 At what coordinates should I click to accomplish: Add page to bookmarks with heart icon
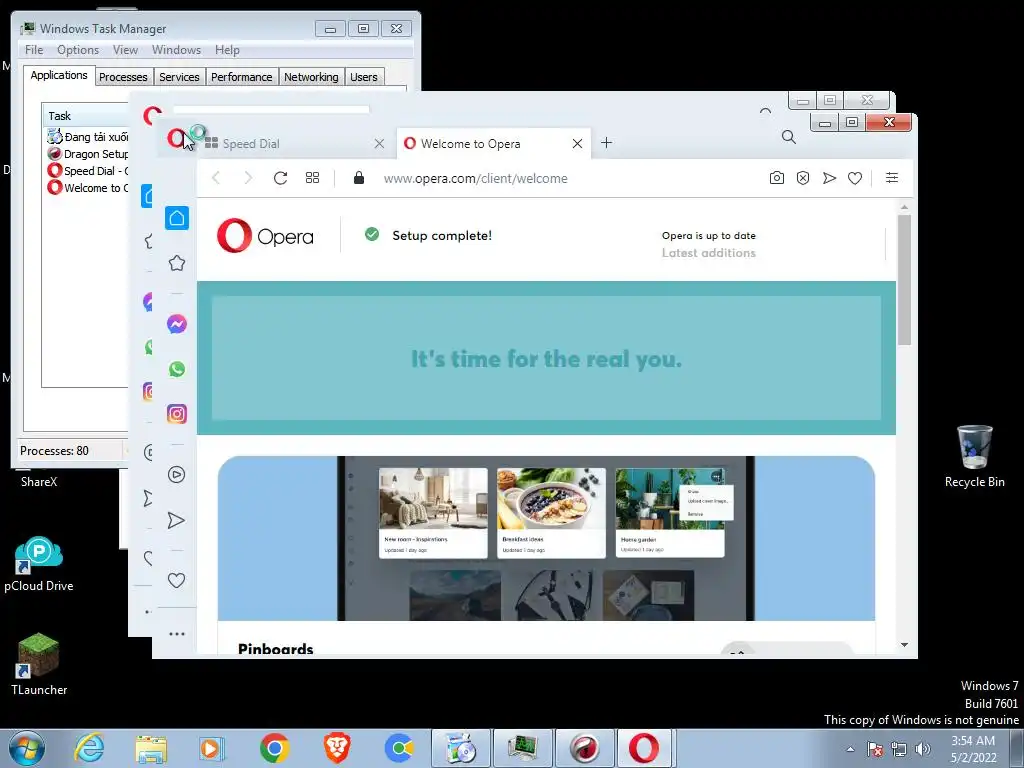pos(855,178)
